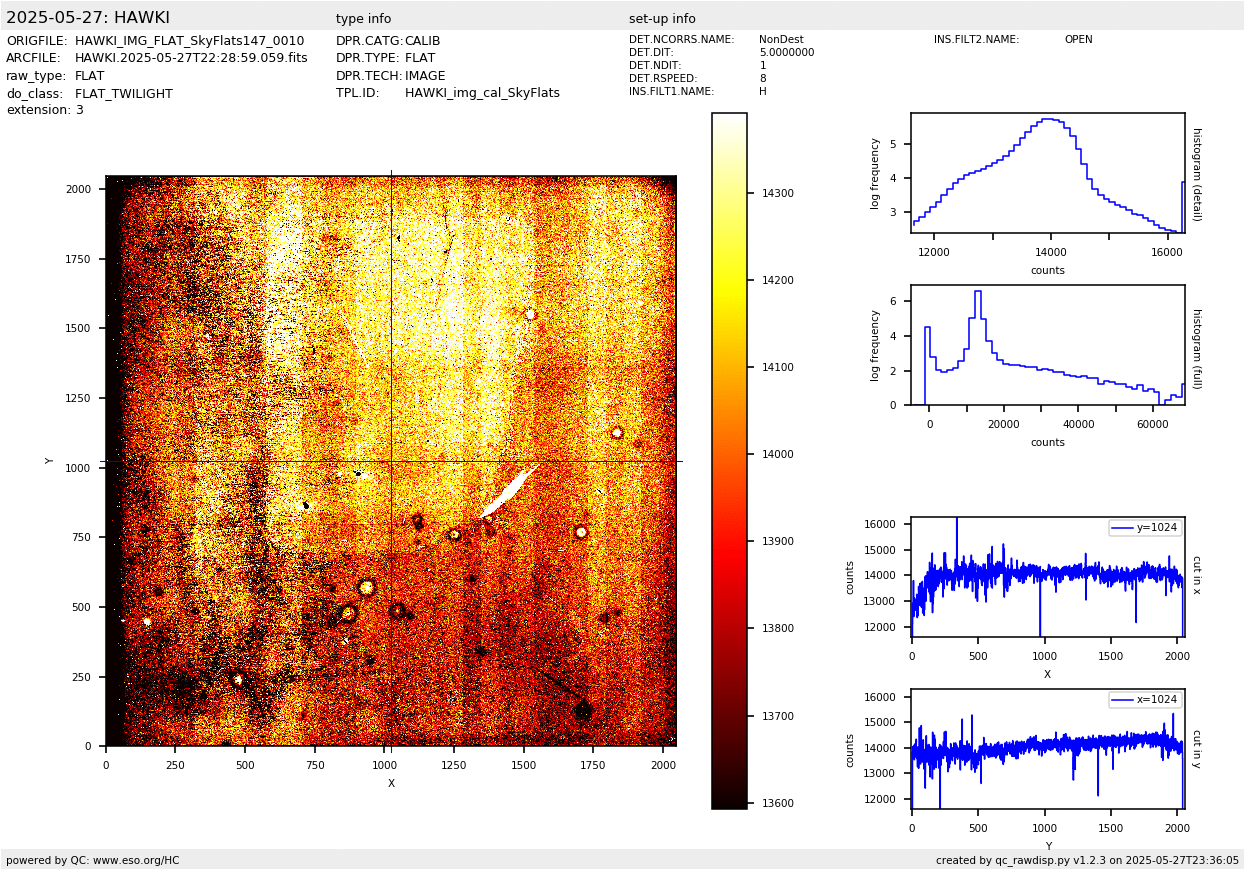Click the FLAT_TWILIGHT do_class value
Image resolution: width=1245 pixels, height=870 pixels.
124,94
